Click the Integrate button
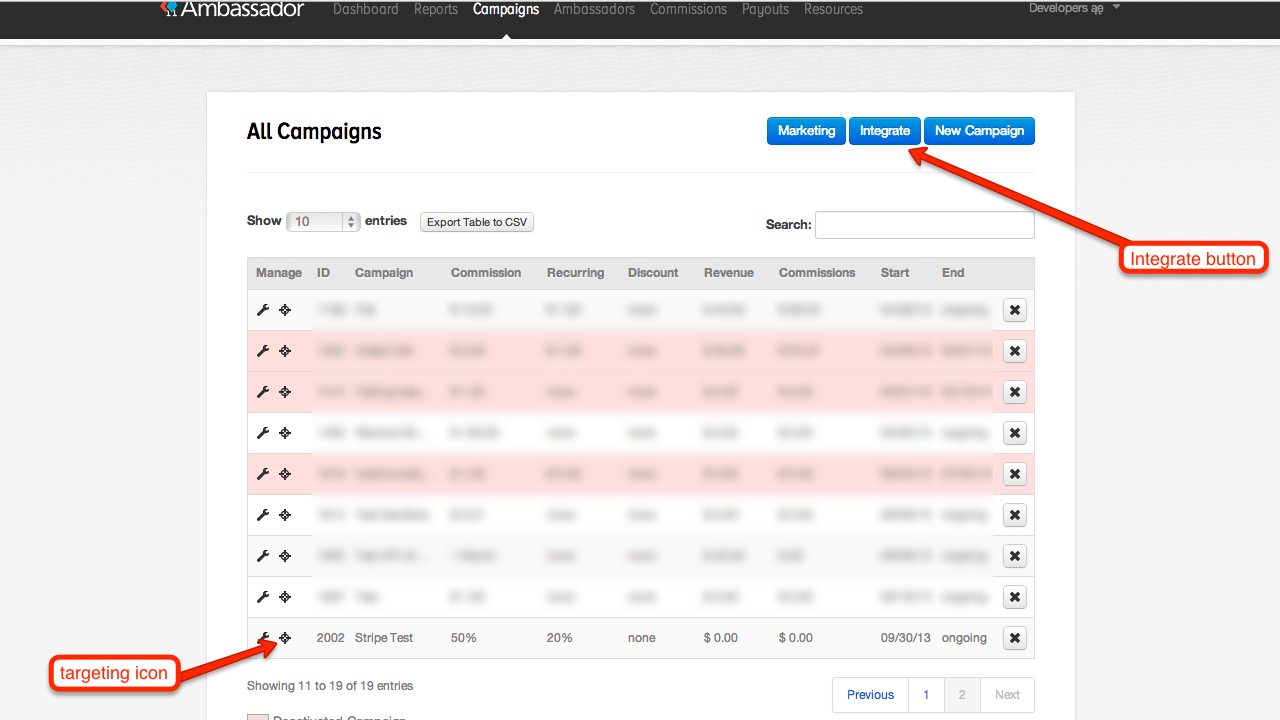1280x720 pixels. coord(885,131)
